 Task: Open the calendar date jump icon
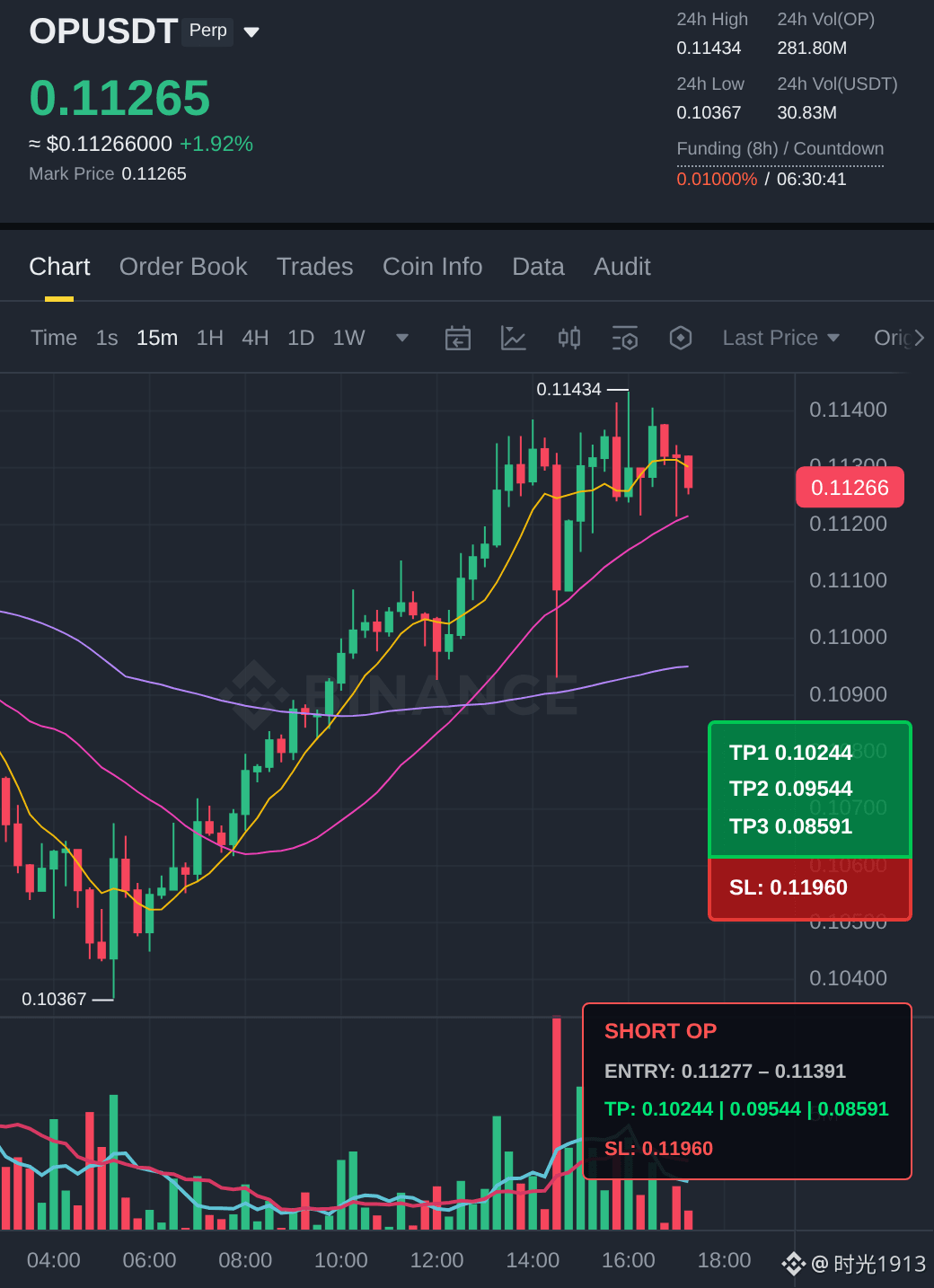[458, 338]
